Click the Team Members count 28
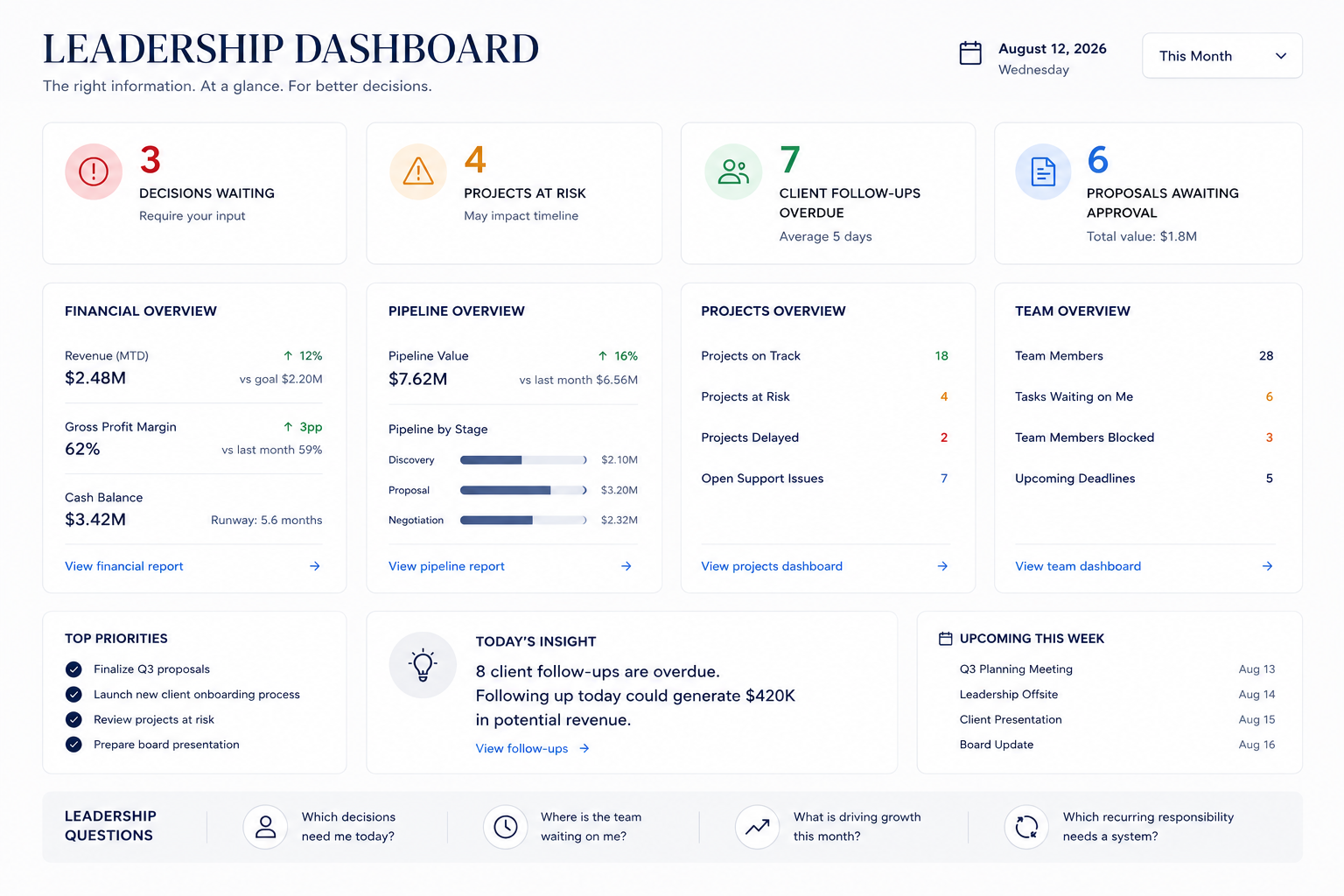 click(1266, 356)
